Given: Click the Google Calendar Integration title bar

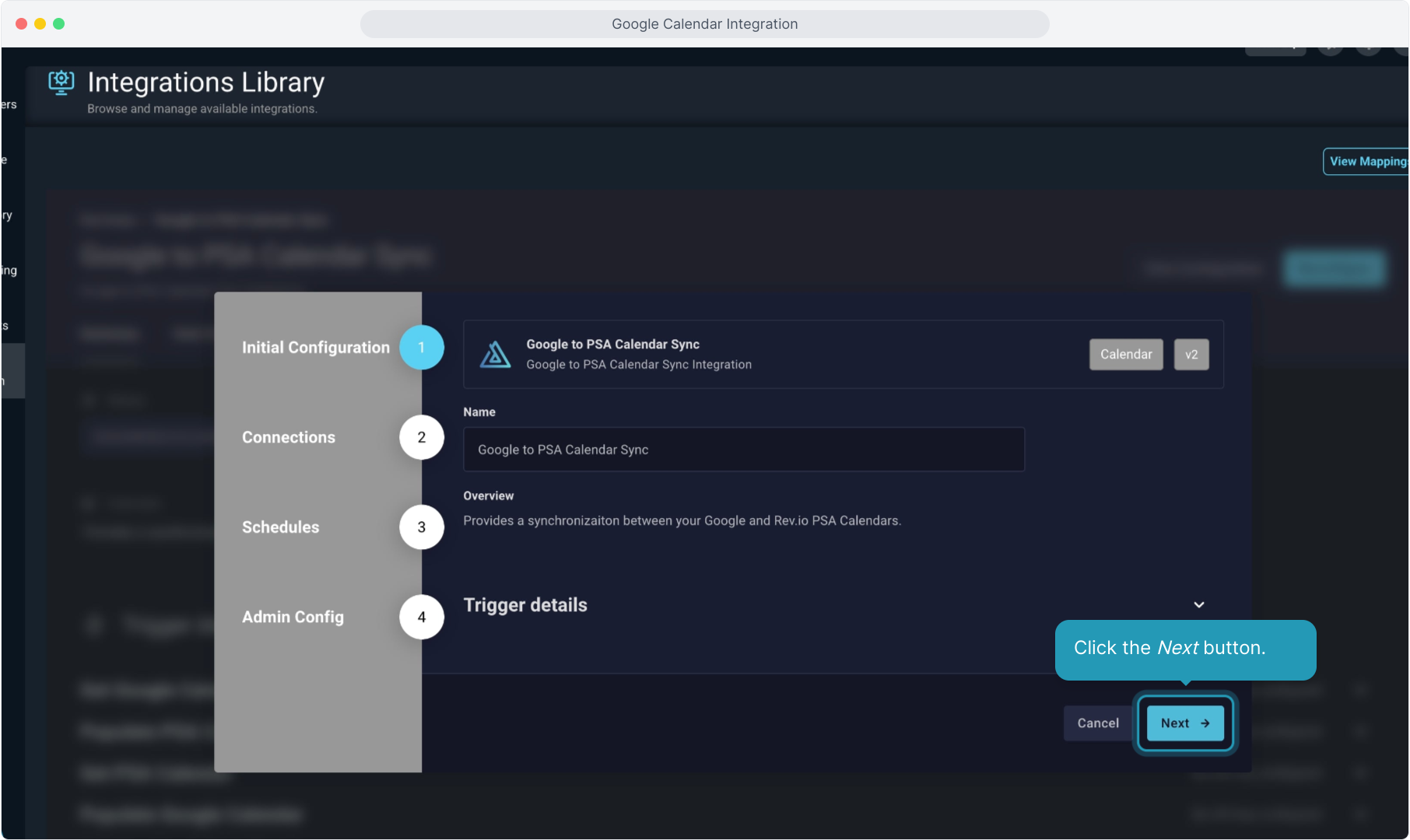Looking at the screenshot, I should point(705,24).
